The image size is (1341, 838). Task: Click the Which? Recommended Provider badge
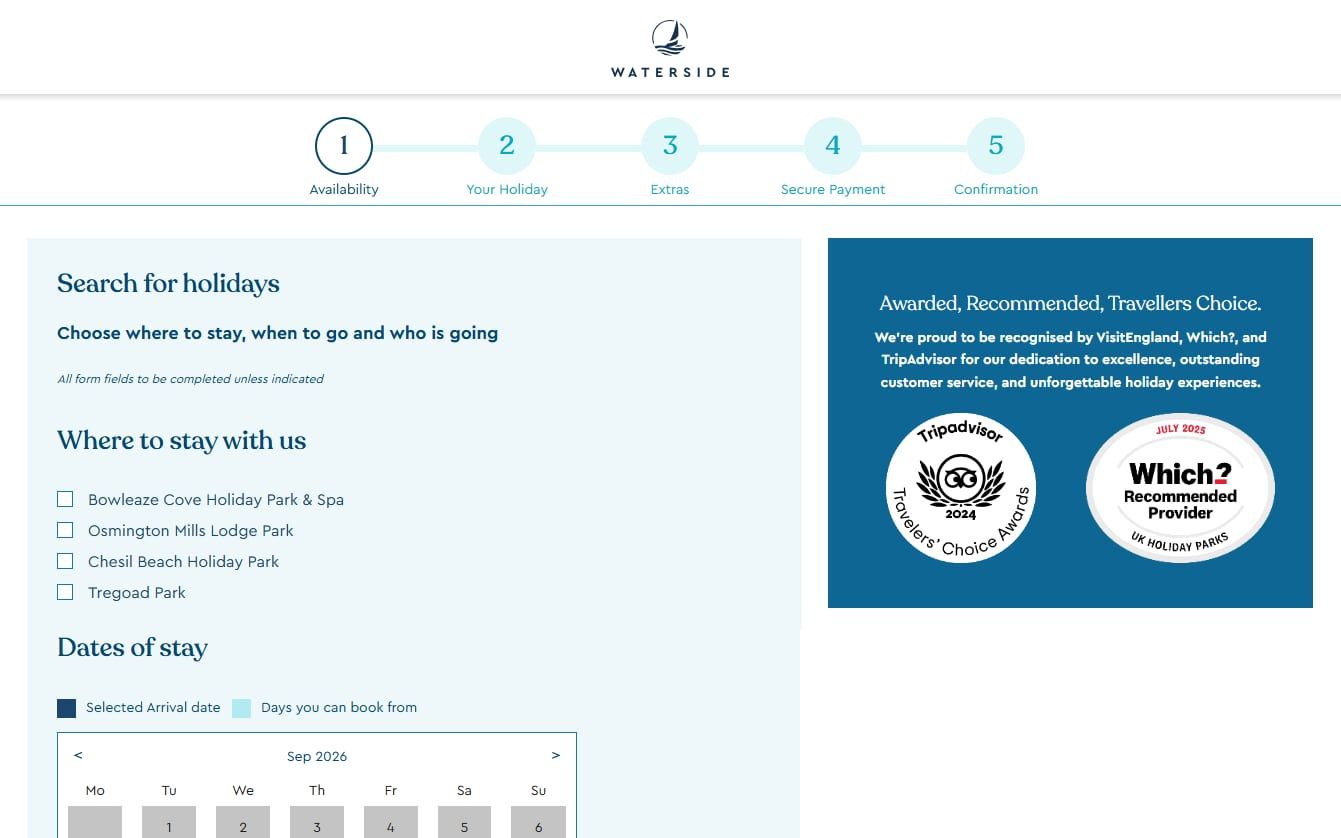[x=1180, y=488]
